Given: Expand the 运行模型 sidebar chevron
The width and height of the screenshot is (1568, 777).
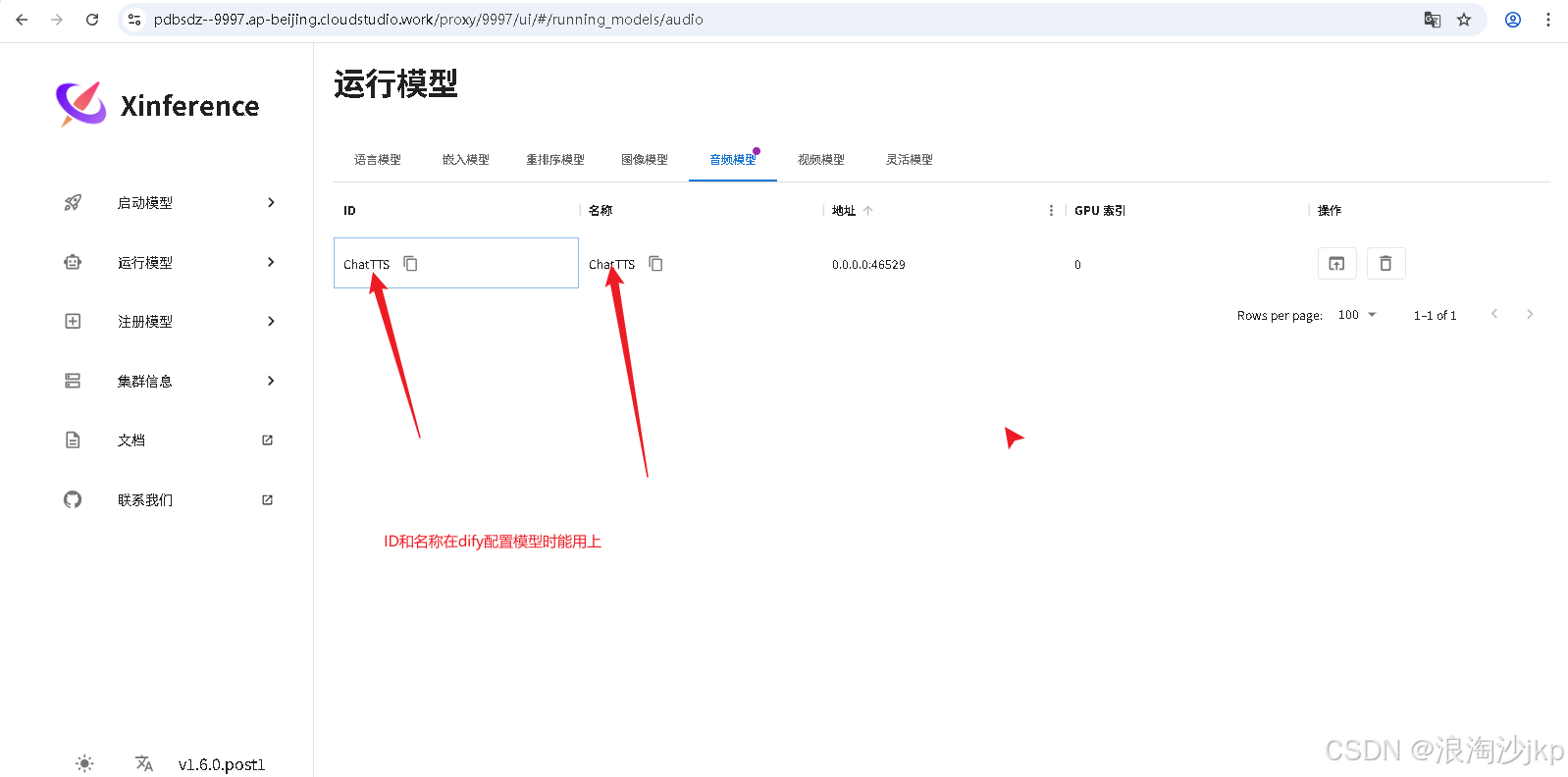Looking at the screenshot, I should coord(271,262).
